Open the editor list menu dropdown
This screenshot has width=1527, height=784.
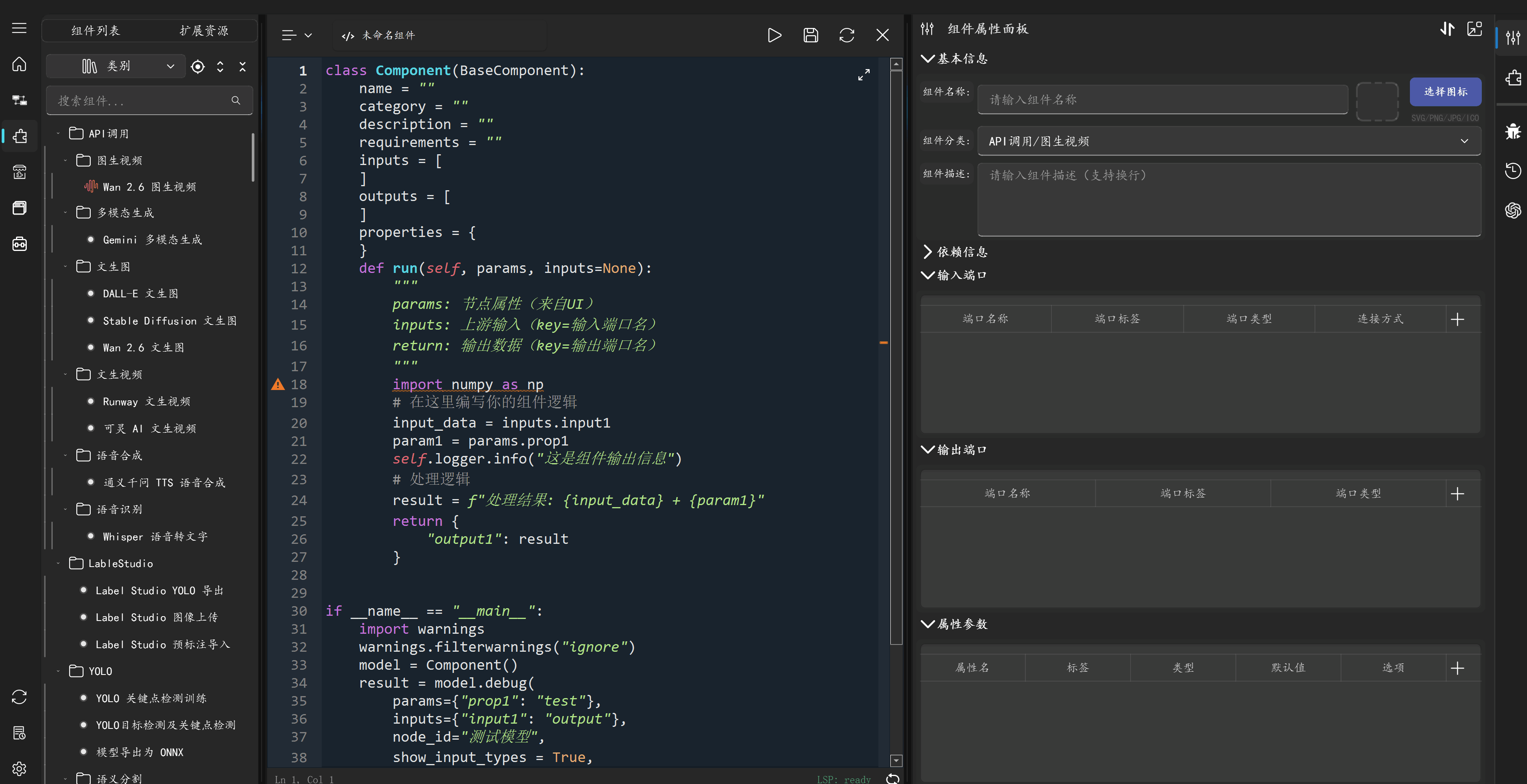click(297, 36)
